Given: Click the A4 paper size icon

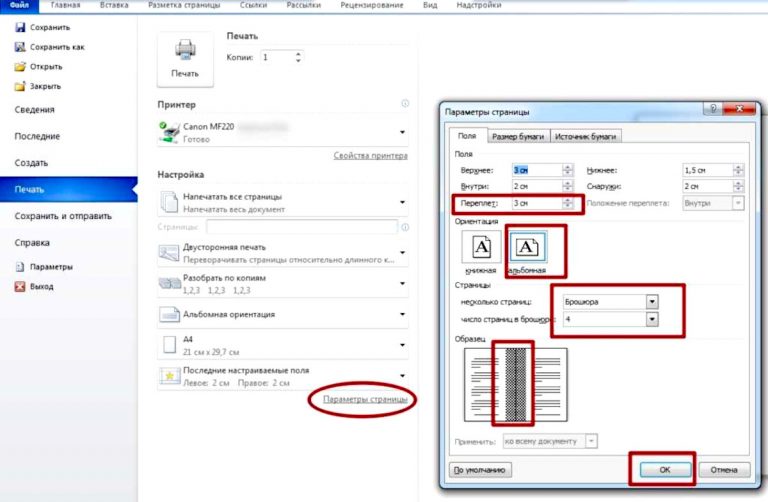Looking at the screenshot, I should click(x=169, y=345).
